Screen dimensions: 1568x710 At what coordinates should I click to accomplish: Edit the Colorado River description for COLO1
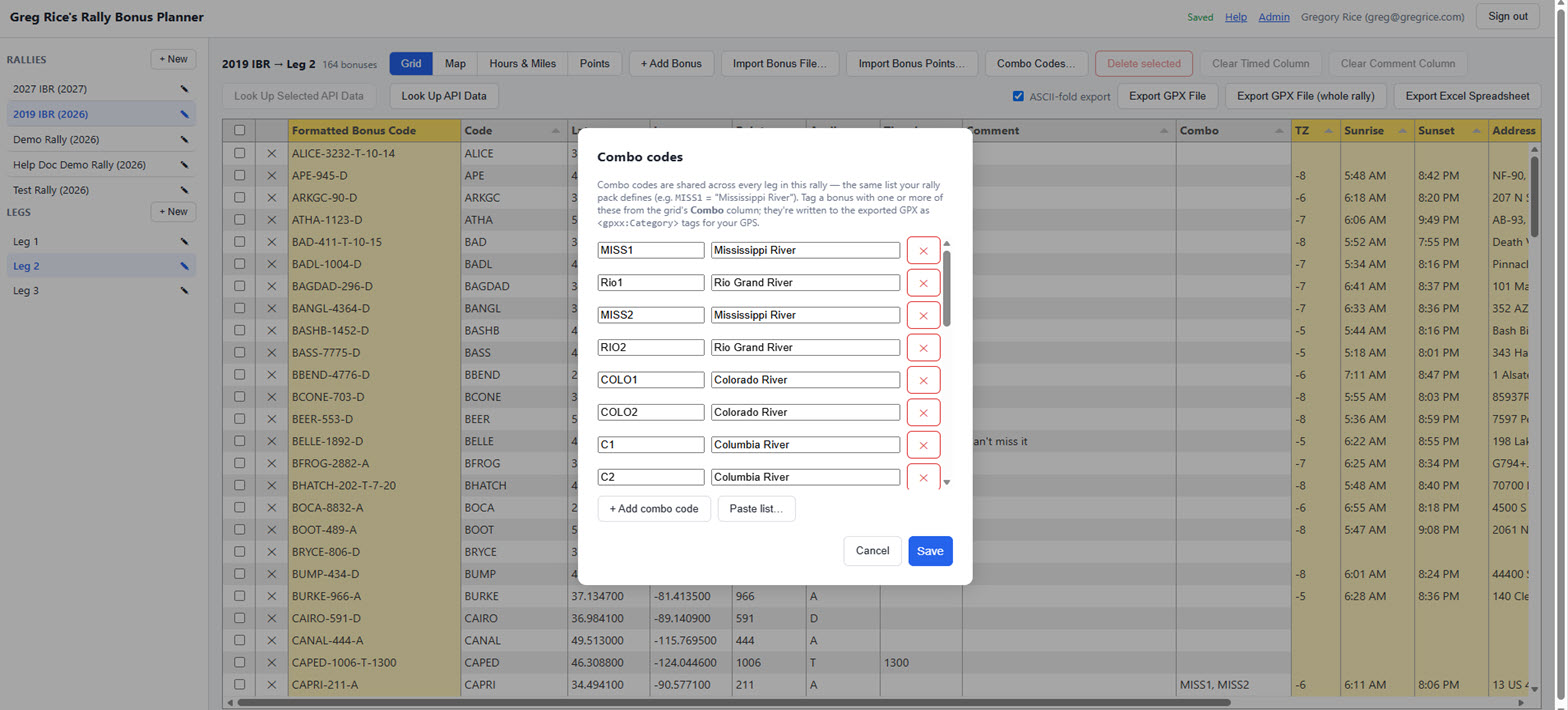coord(805,380)
